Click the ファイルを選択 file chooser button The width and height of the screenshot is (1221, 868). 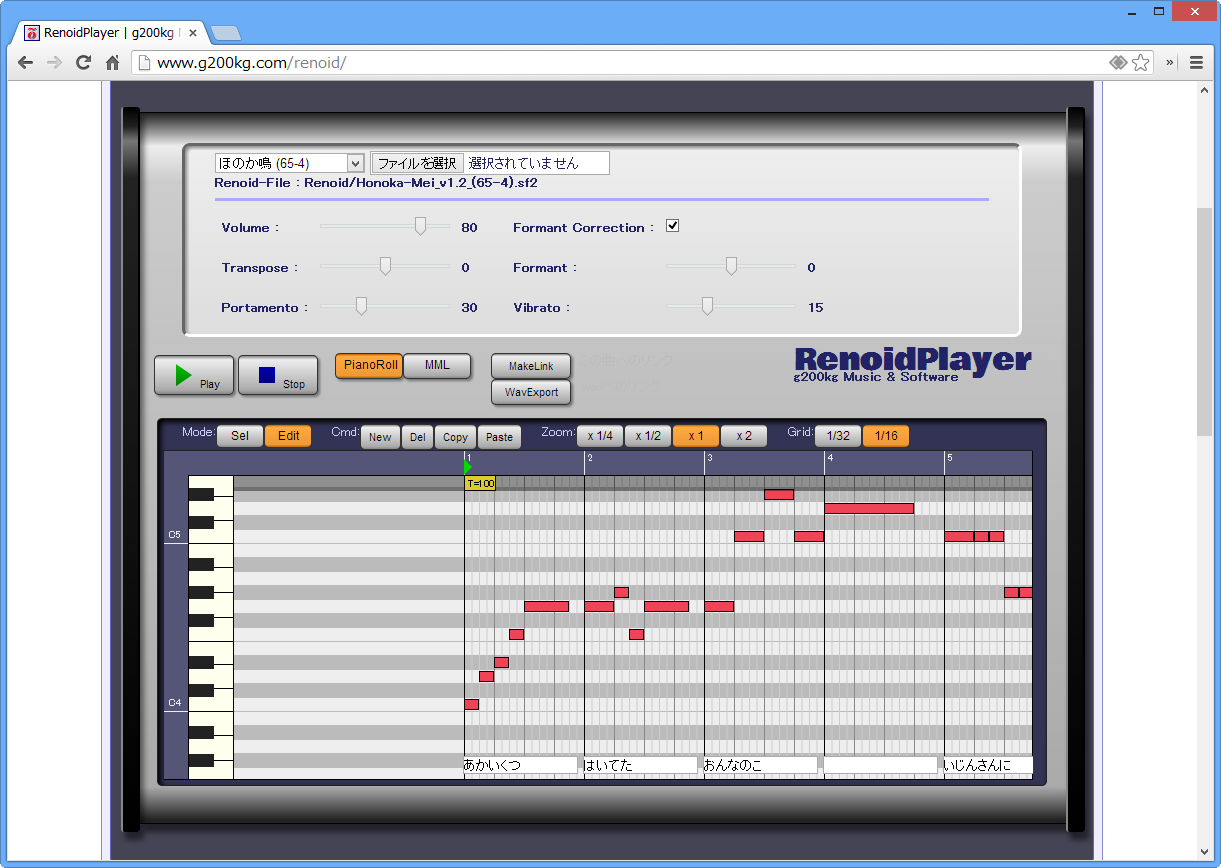[x=417, y=163]
